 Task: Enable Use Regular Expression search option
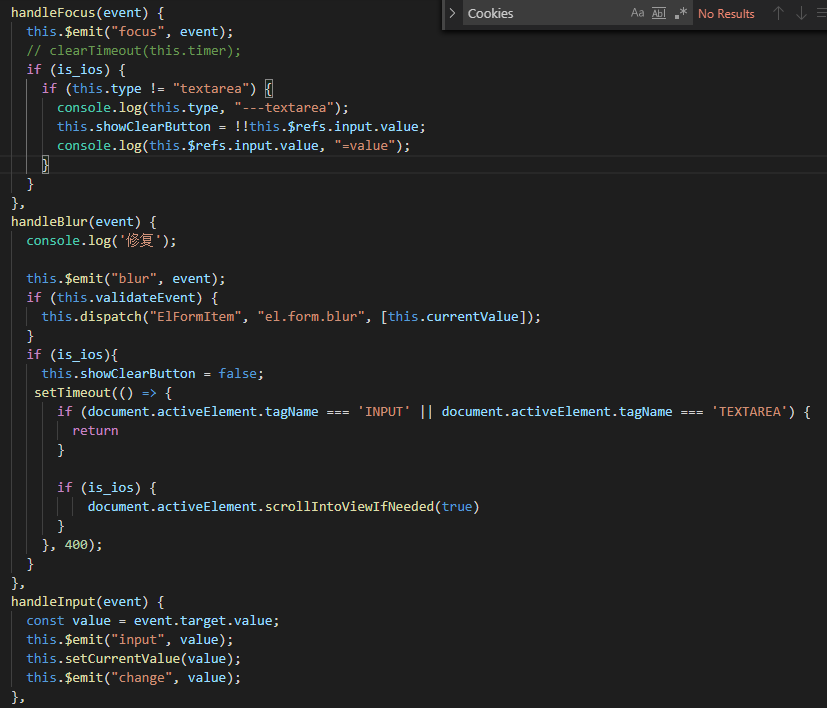pyautogui.click(x=681, y=13)
